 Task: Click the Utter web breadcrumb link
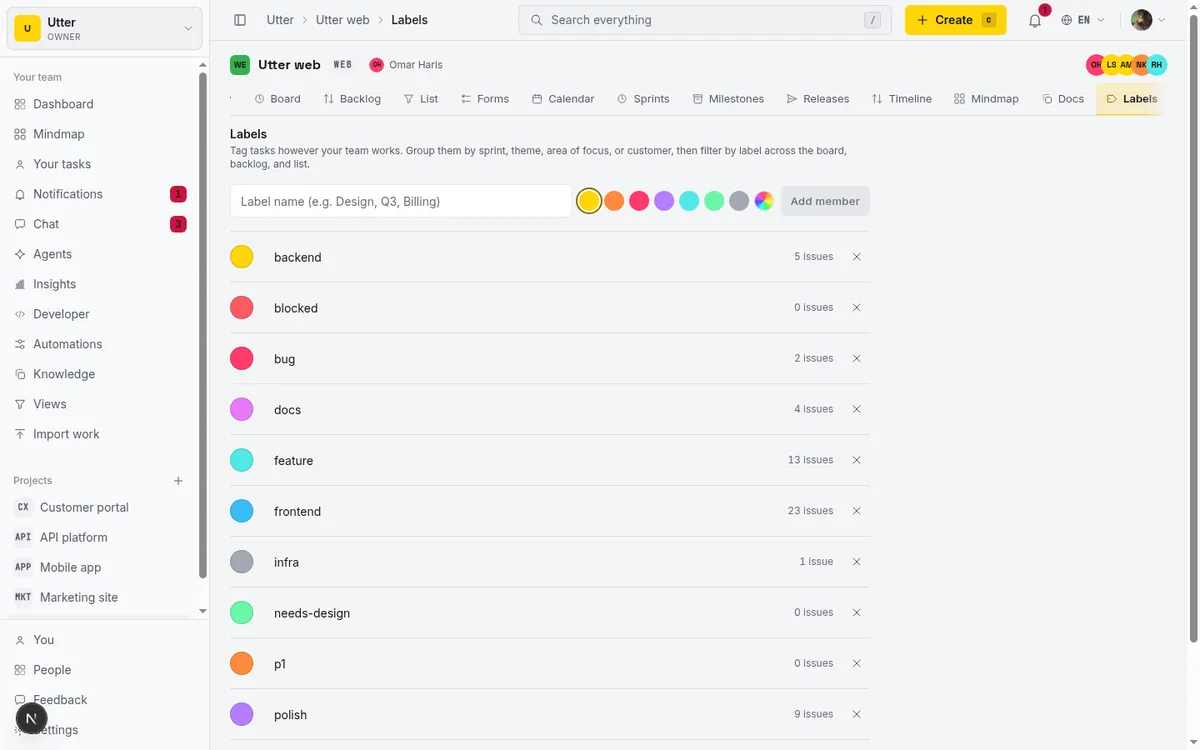(342, 20)
